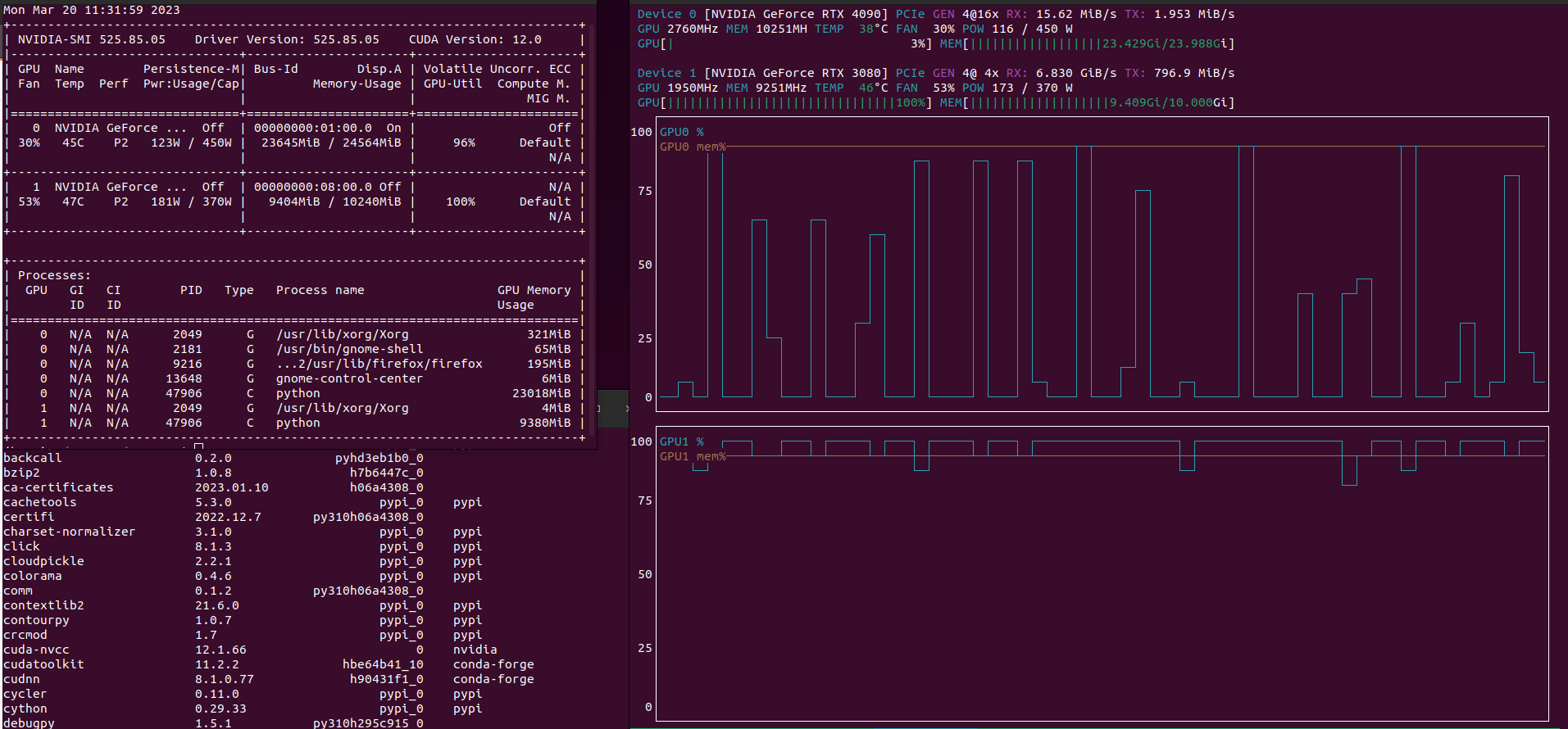Click the POW 116 / 450 W reading
The image size is (1568, 729).
[1017, 29]
